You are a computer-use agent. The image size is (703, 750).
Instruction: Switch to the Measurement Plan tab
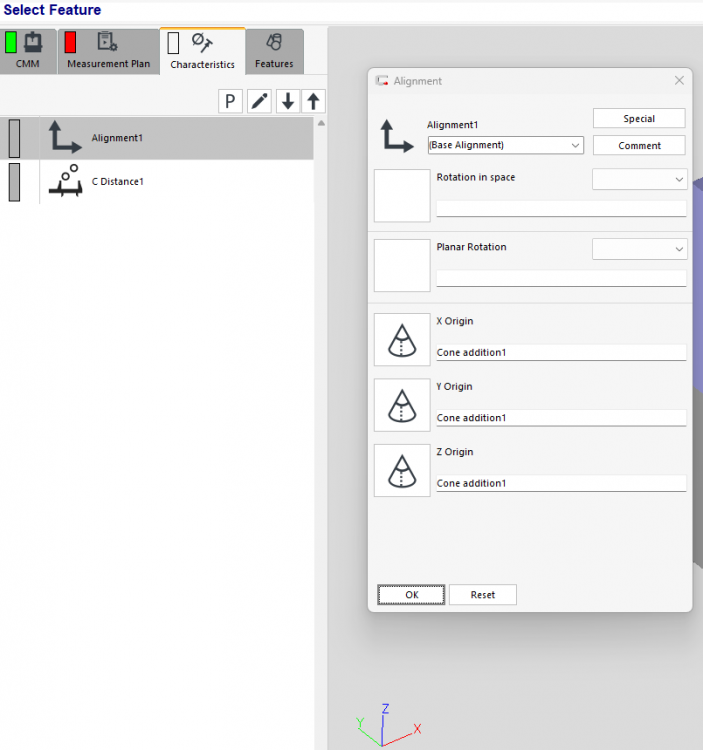(x=108, y=52)
